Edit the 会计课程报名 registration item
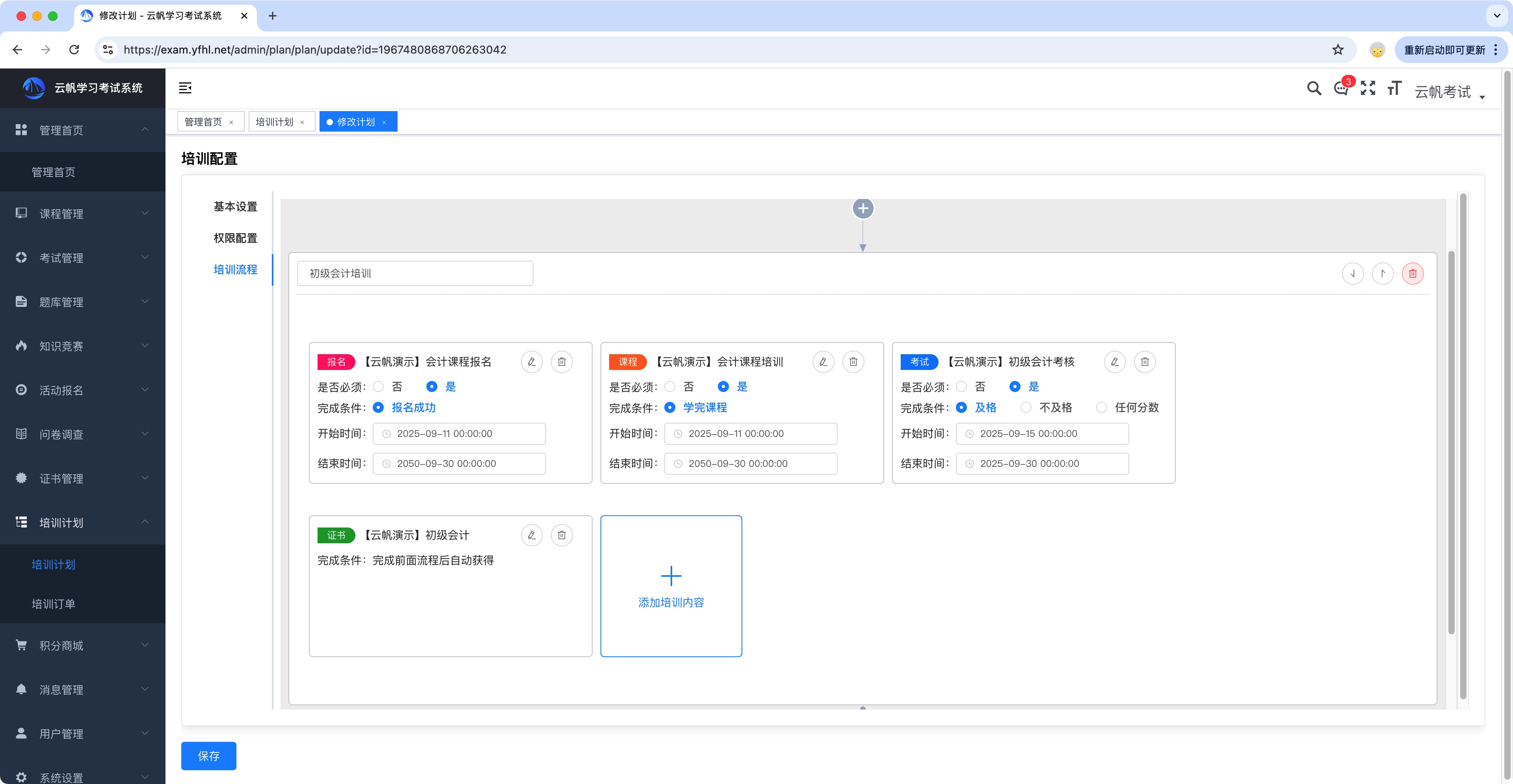The height and width of the screenshot is (784, 1513). pos(532,362)
